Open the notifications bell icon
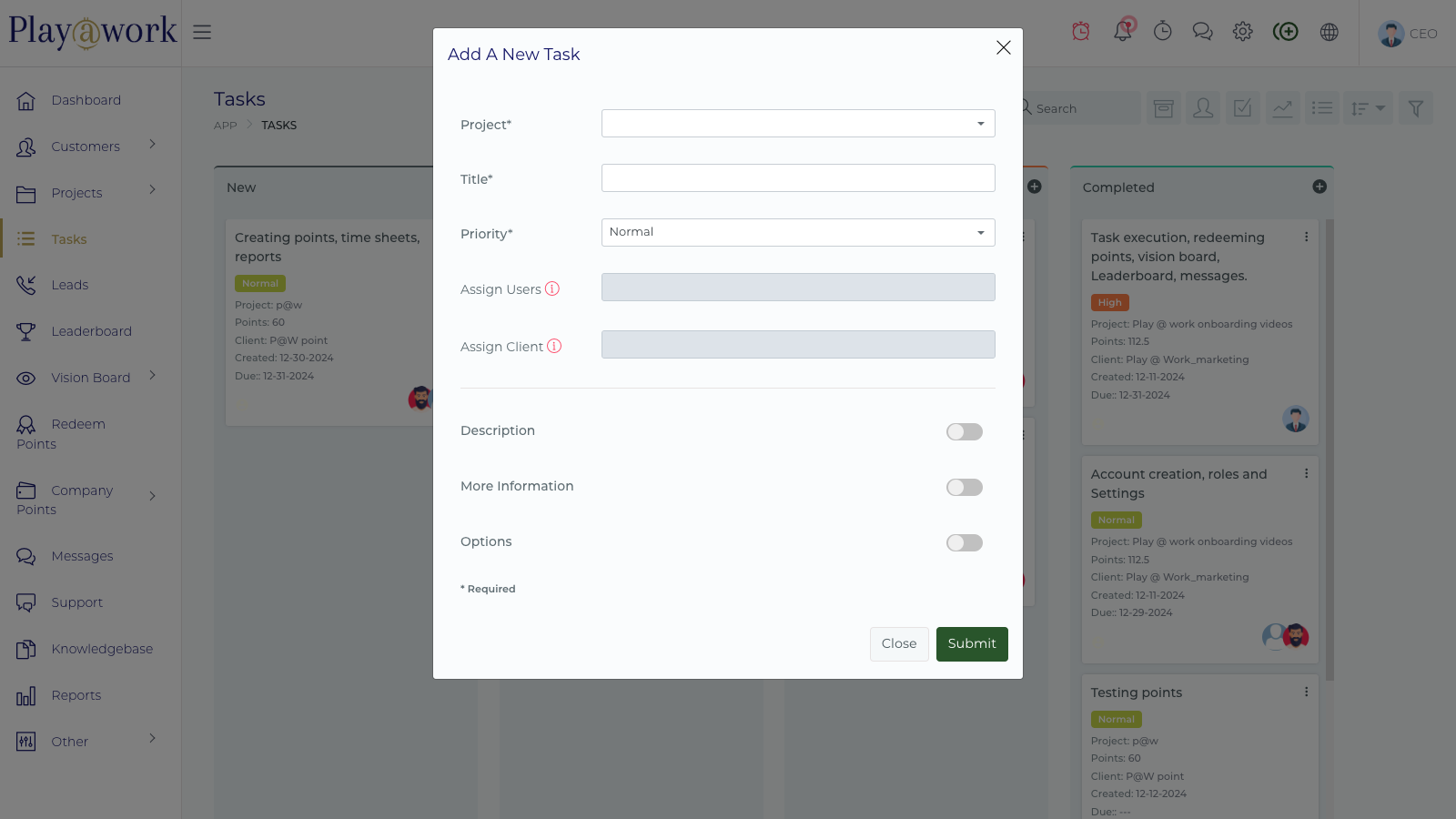The height and width of the screenshot is (819, 1456). [1123, 32]
